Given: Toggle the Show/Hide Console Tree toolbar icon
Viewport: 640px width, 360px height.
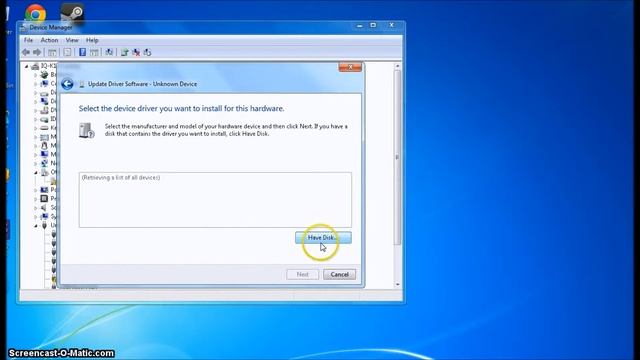Looking at the screenshot, I should [52, 52].
